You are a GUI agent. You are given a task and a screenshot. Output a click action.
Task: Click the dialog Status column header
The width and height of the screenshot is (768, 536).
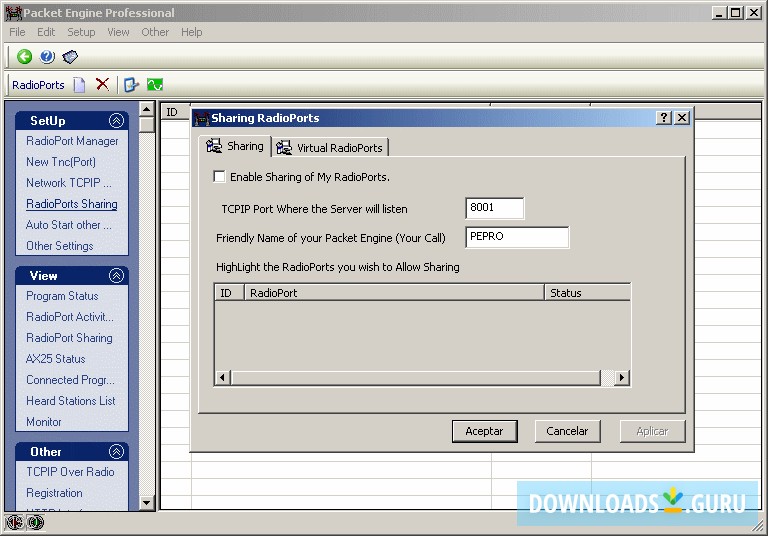(x=587, y=292)
